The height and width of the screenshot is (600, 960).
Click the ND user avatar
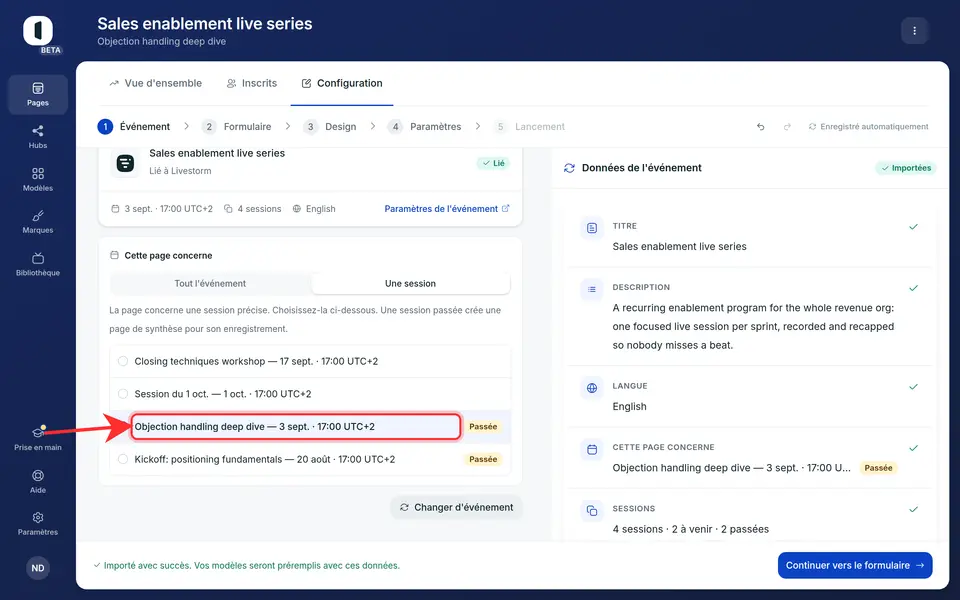[38, 568]
